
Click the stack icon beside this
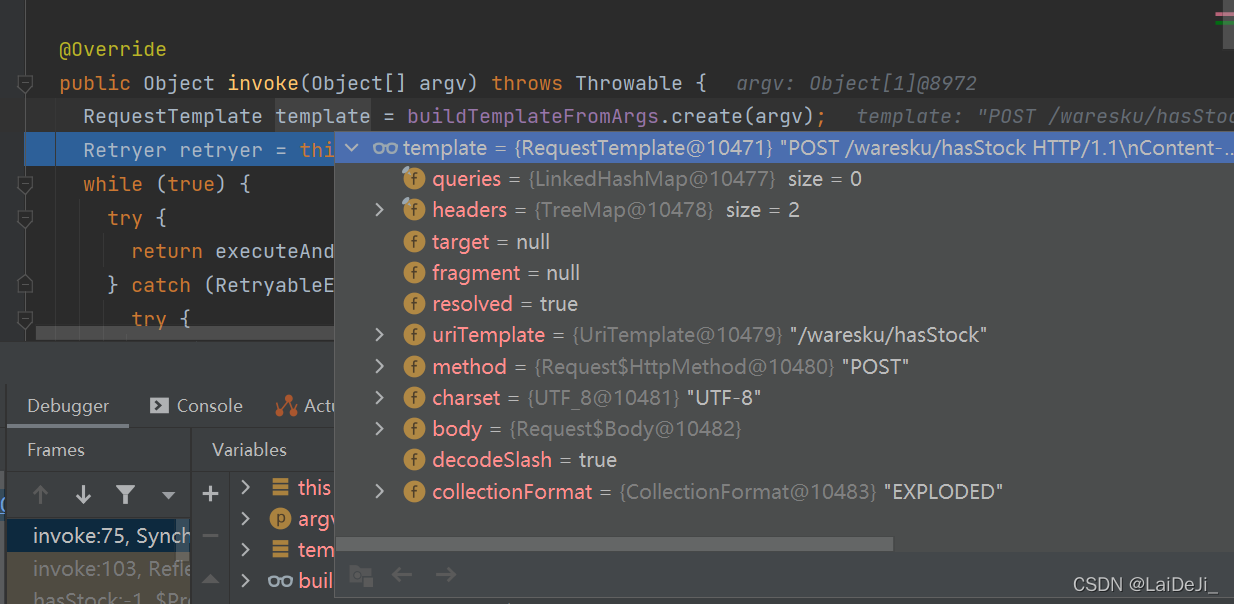click(x=281, y=488)
